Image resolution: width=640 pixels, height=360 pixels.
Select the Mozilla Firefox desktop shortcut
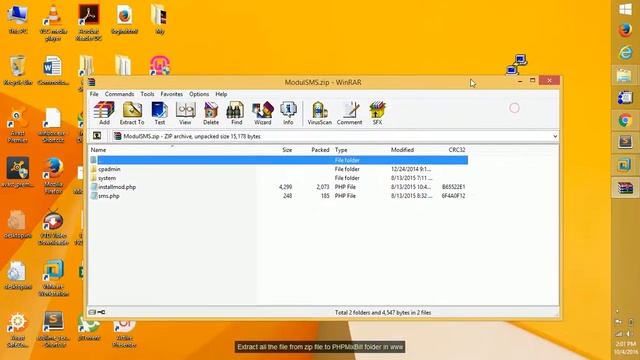[53, 176]
